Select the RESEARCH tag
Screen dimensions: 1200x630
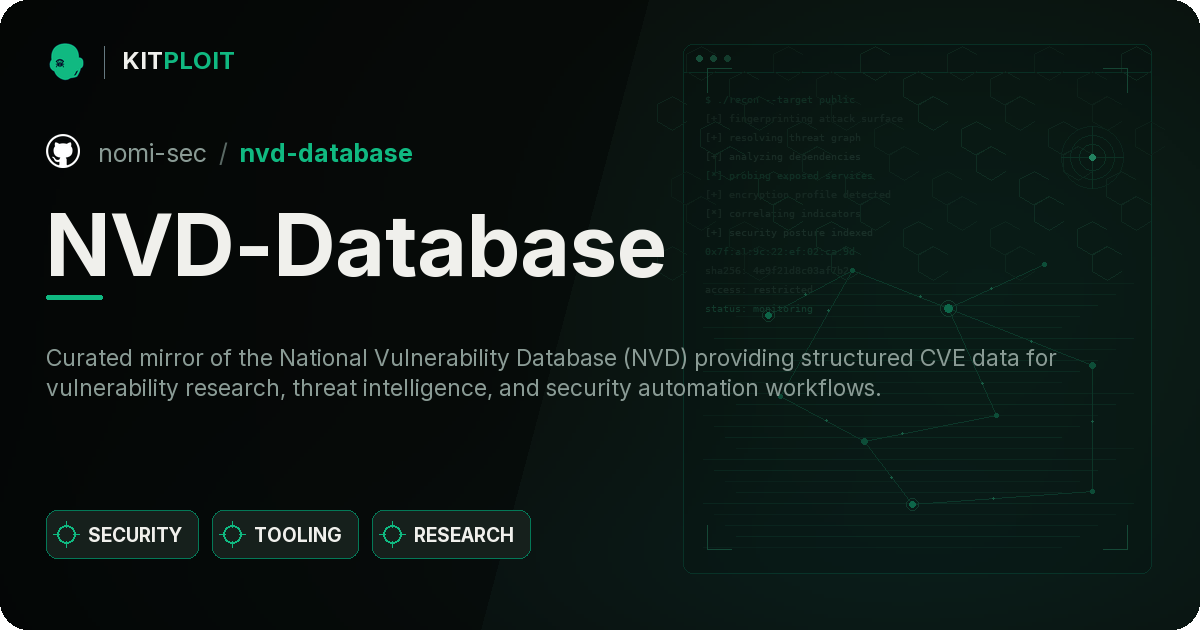[x=451, y=535]
